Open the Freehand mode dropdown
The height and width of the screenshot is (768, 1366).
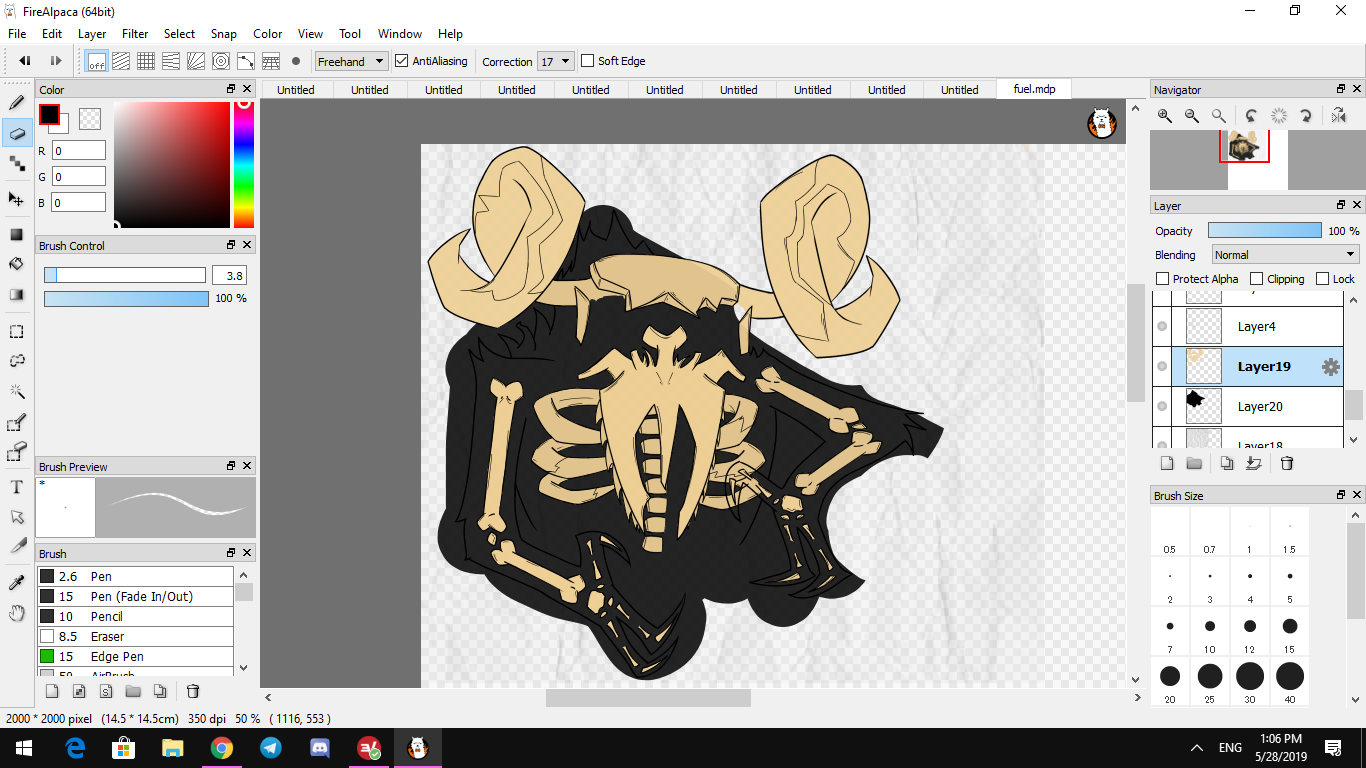[351, 61]
